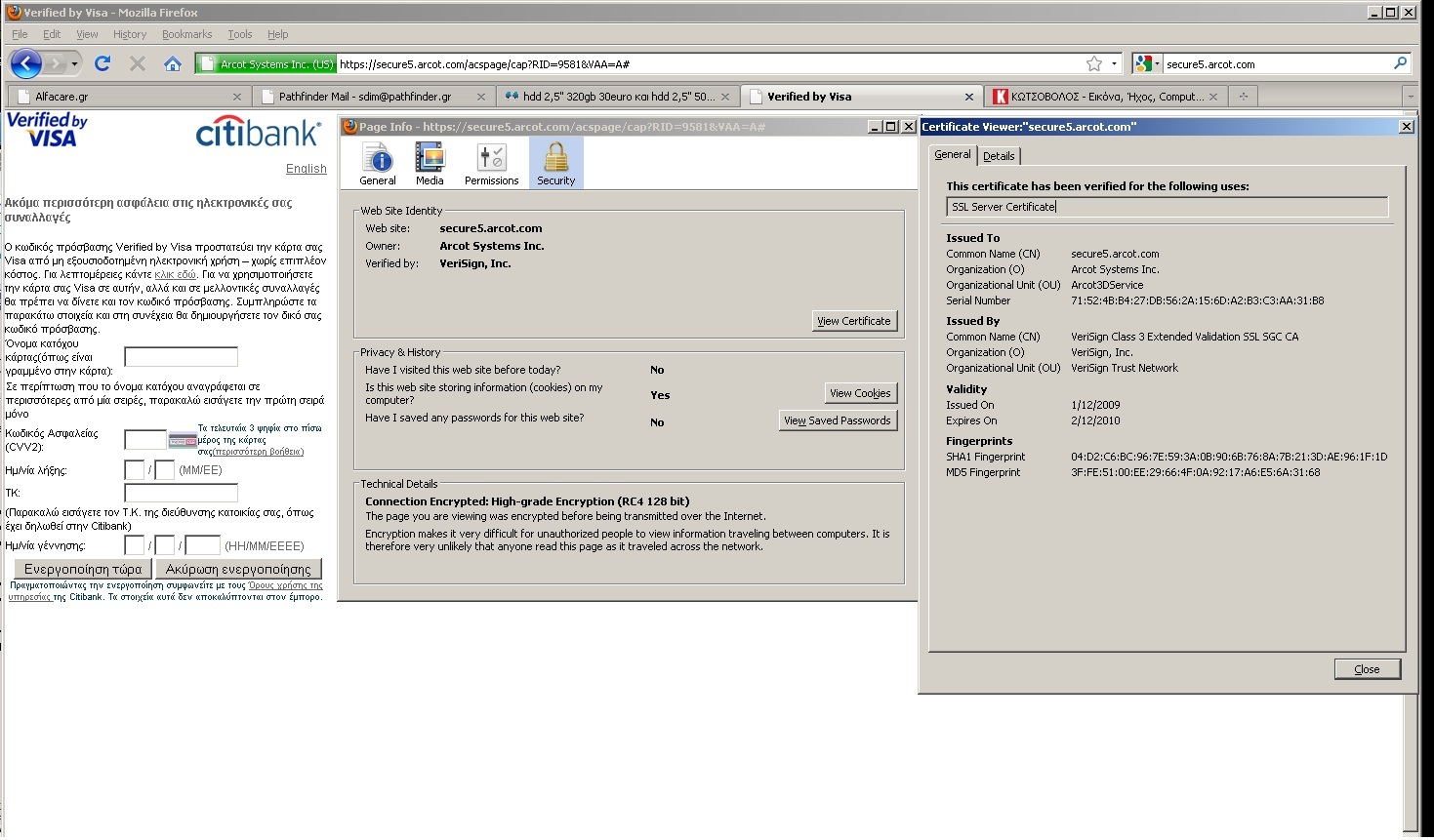This screenshot has width=1434, height=840.
Task: Click the TK postal code field
Action: (x=182, y=493)
